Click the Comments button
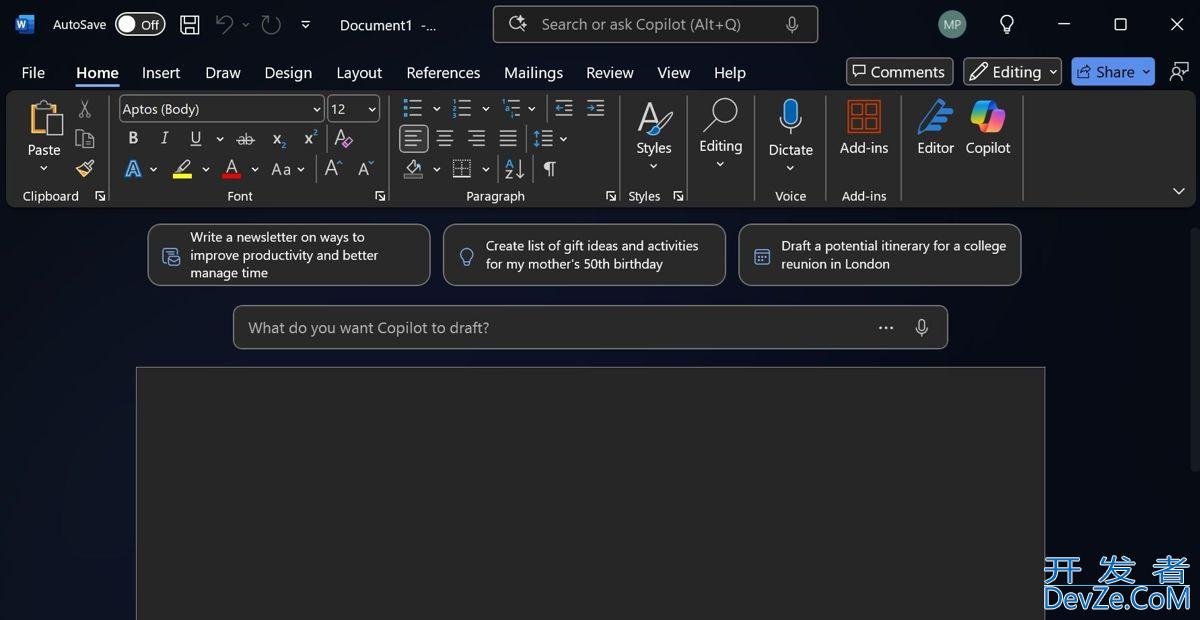The height and width of the screenshot is (620, 1200). point(899,72)
